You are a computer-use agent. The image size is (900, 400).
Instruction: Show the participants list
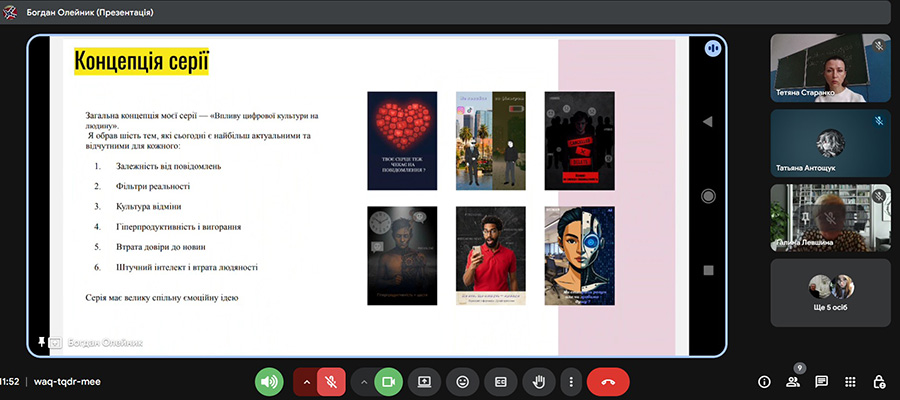(793, 381)
